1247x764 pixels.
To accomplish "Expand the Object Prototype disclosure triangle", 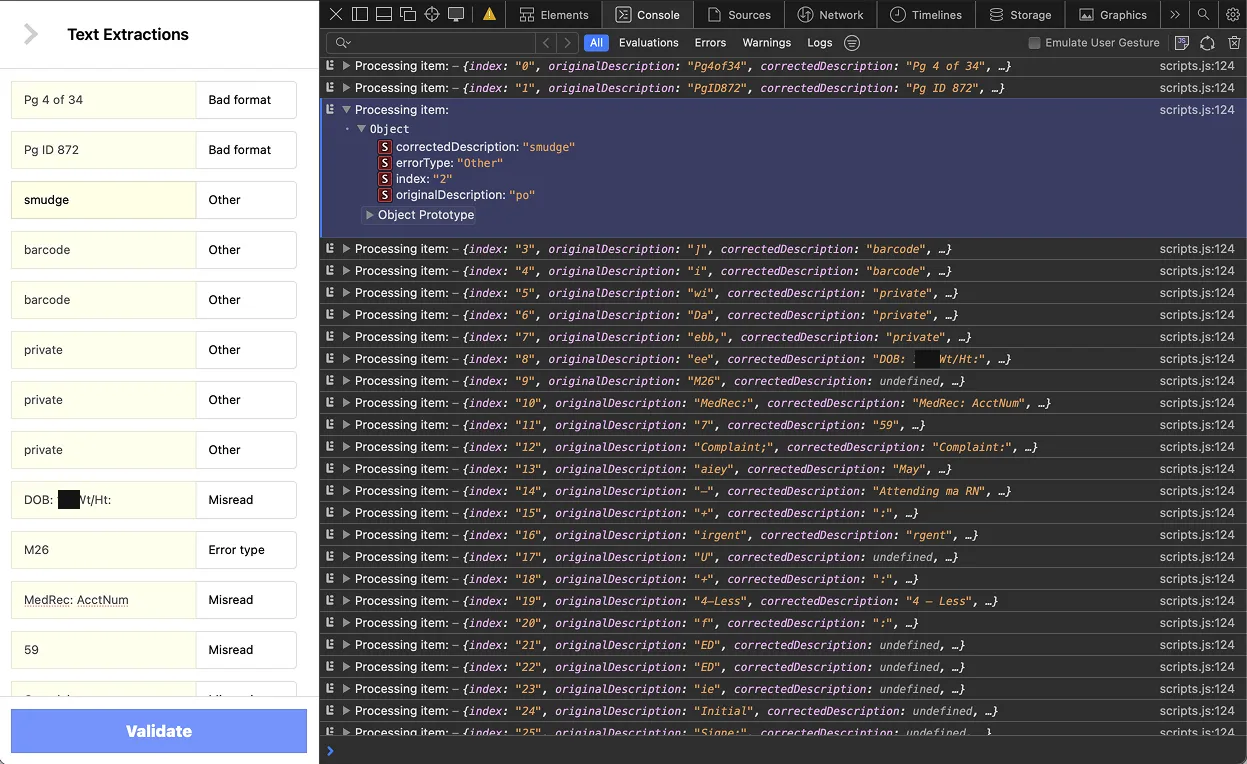I will (x=370, y=215).
